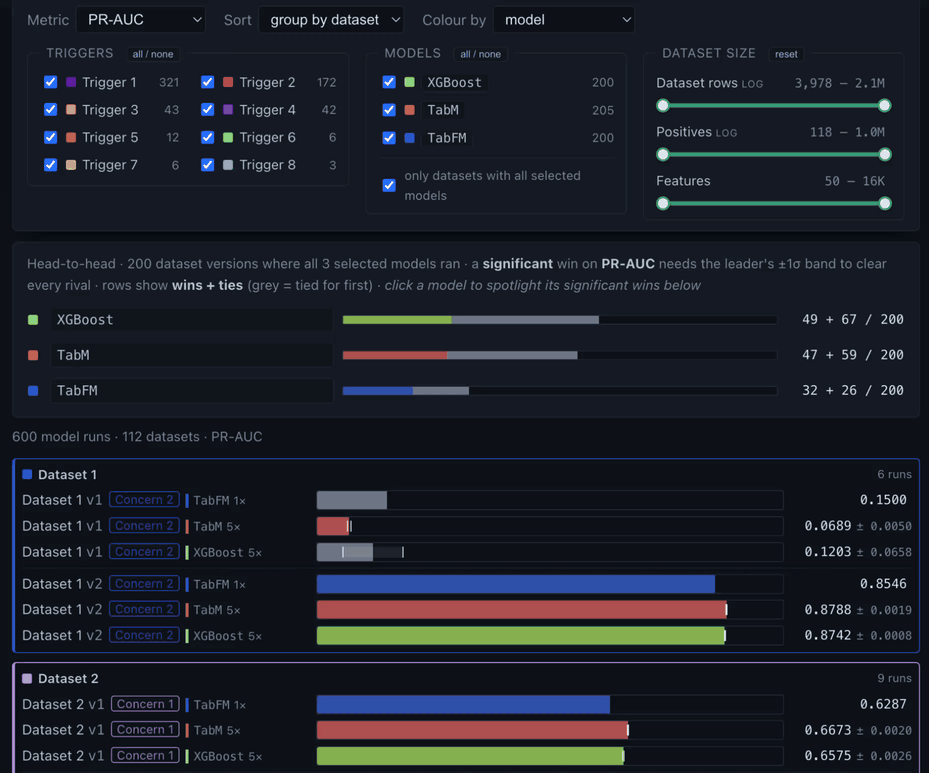The height and width of the screenshot is (773, 929).
Task: Spotlight TabM in head-to-head panel
Action: click(191, 355)
